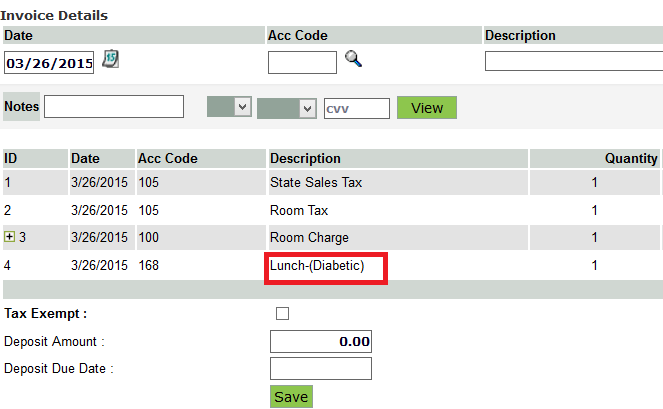
Task: Click the Acc Code search magnifier icon
Action: (353, 60)
